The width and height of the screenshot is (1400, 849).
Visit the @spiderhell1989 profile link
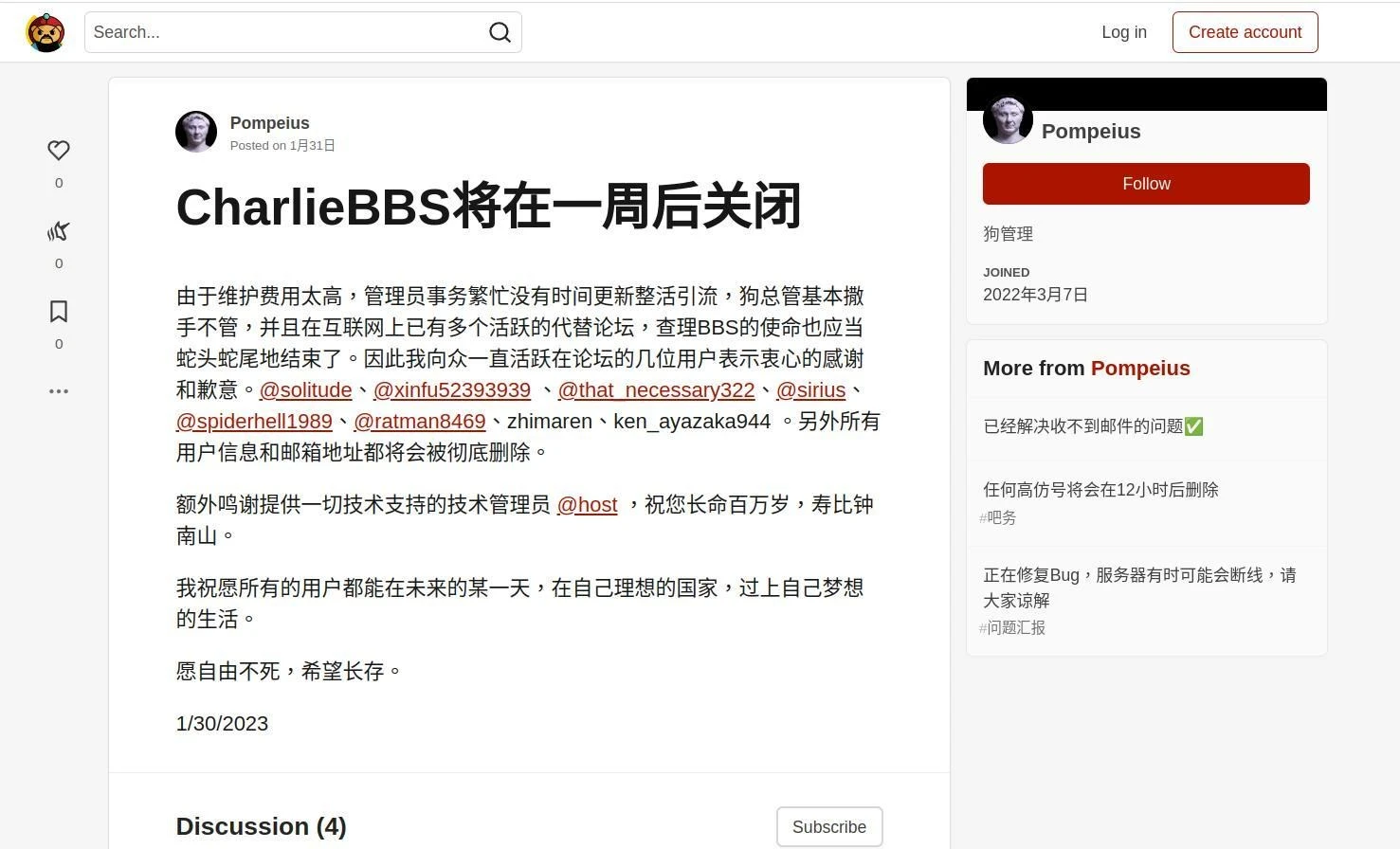coord(254,422)
